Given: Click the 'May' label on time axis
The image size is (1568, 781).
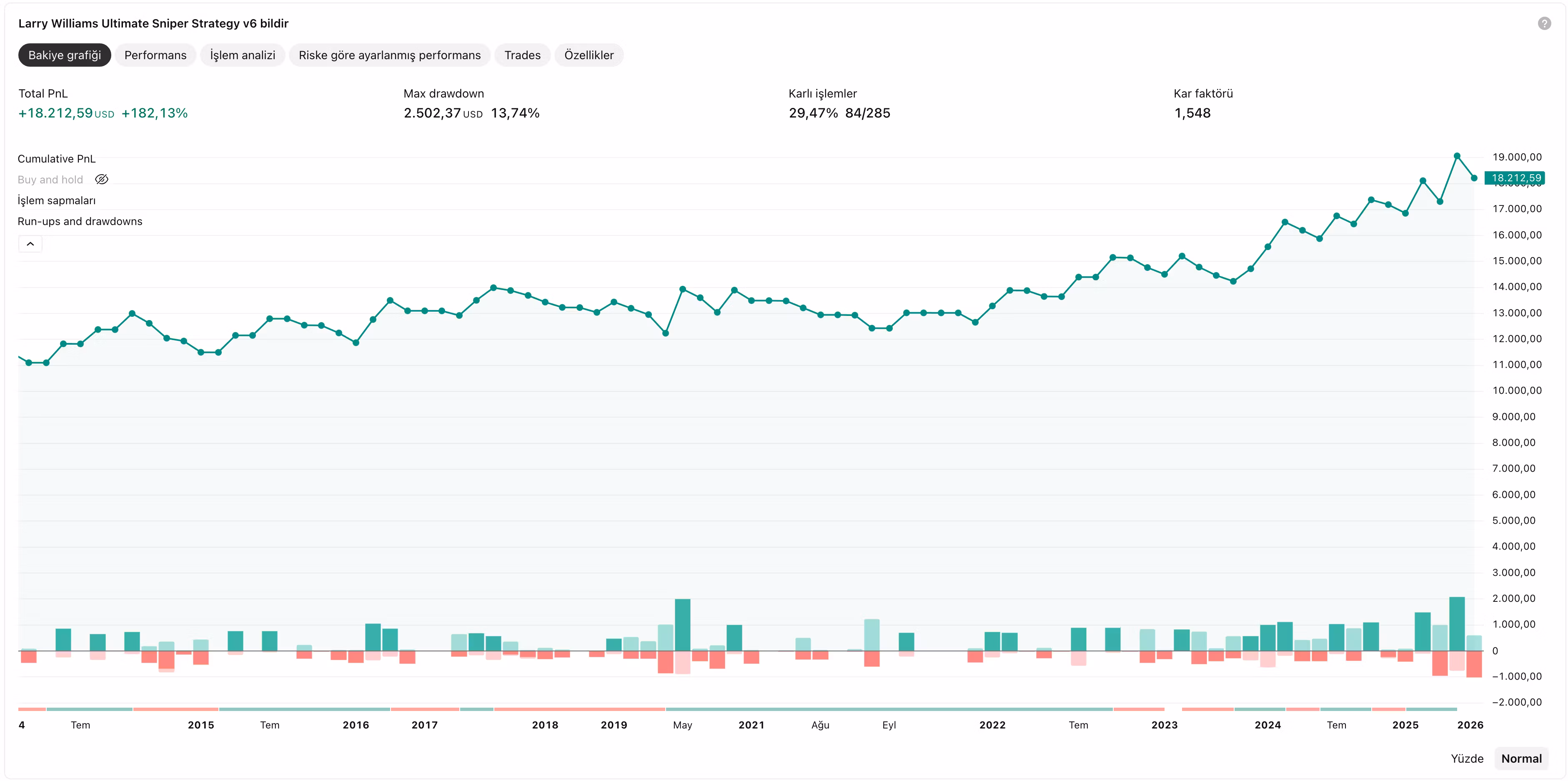Looking at the screenshot, I should click(683, 725).
